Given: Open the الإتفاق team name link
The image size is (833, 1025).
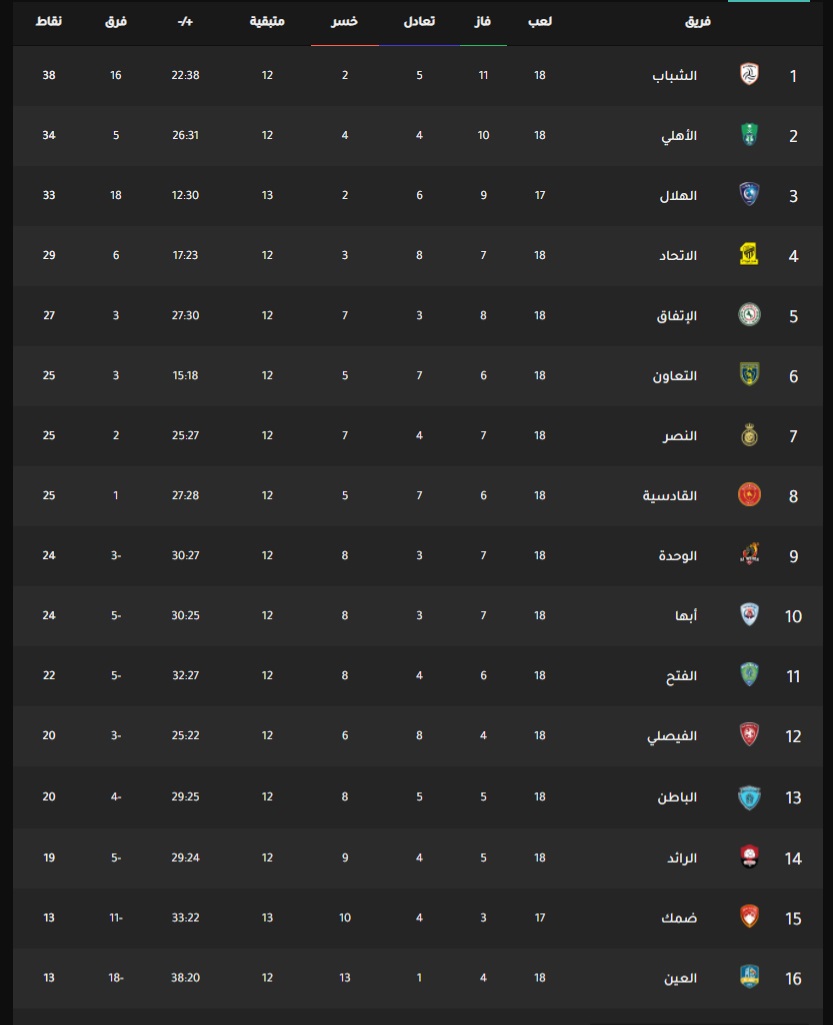Looking at the screenshot, I should point(677,316).
